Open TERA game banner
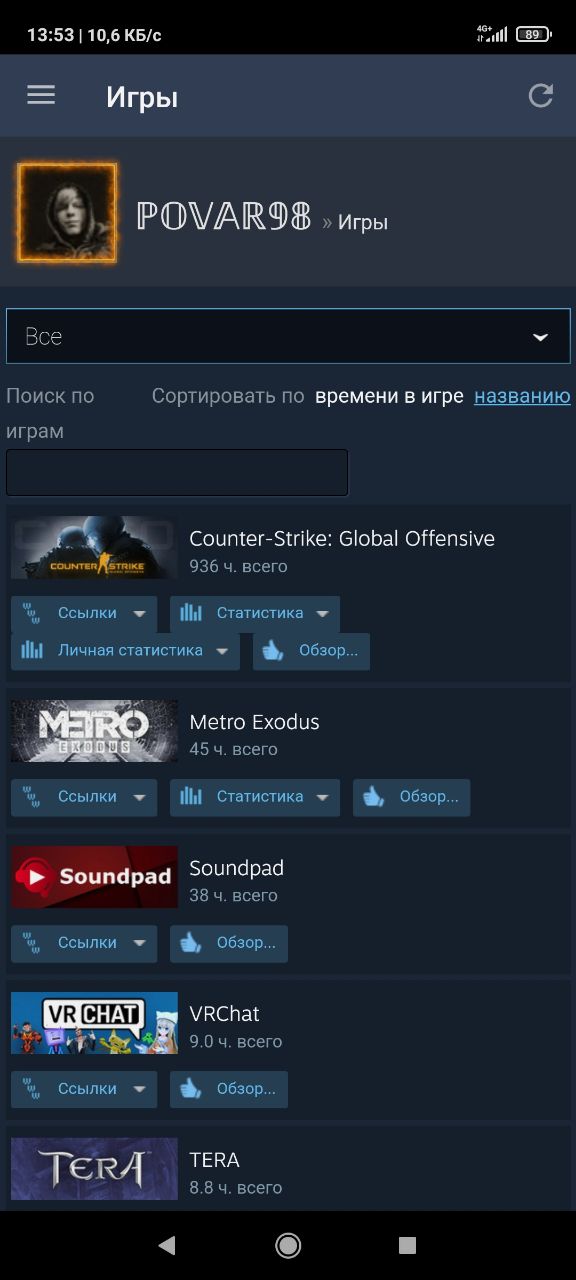576x1280 pixels. (x=95, y=1169)
